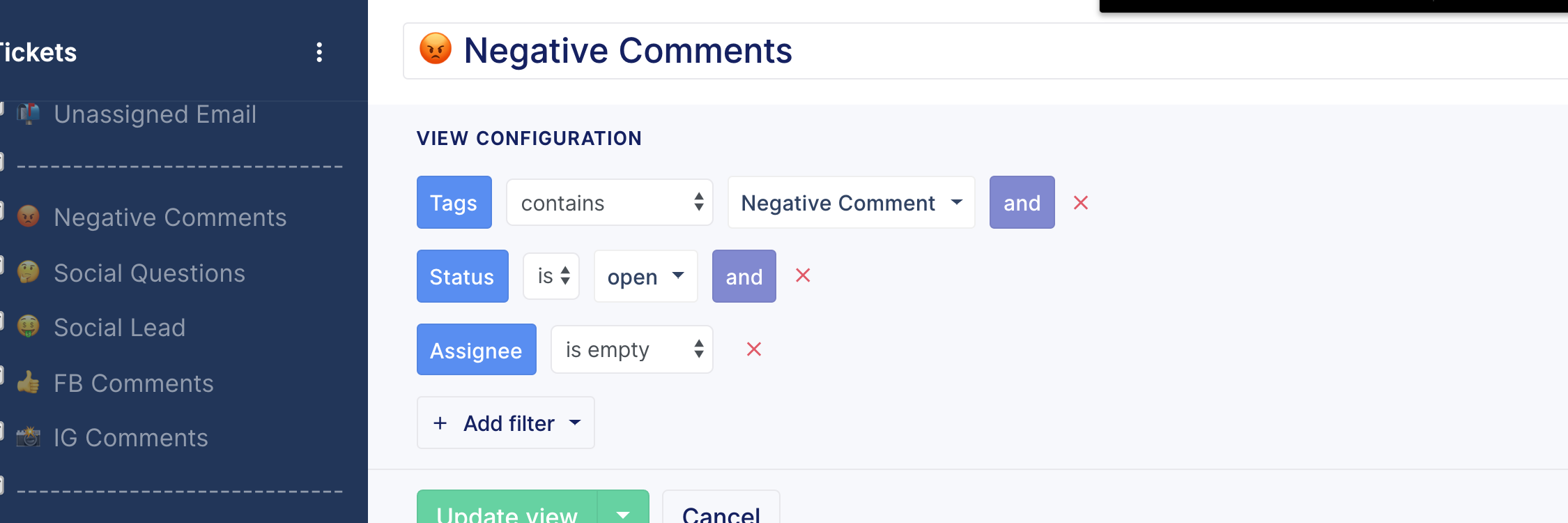1568x523 pixels.
Task: Open the Social Questions view
Action: click(149, 273)
